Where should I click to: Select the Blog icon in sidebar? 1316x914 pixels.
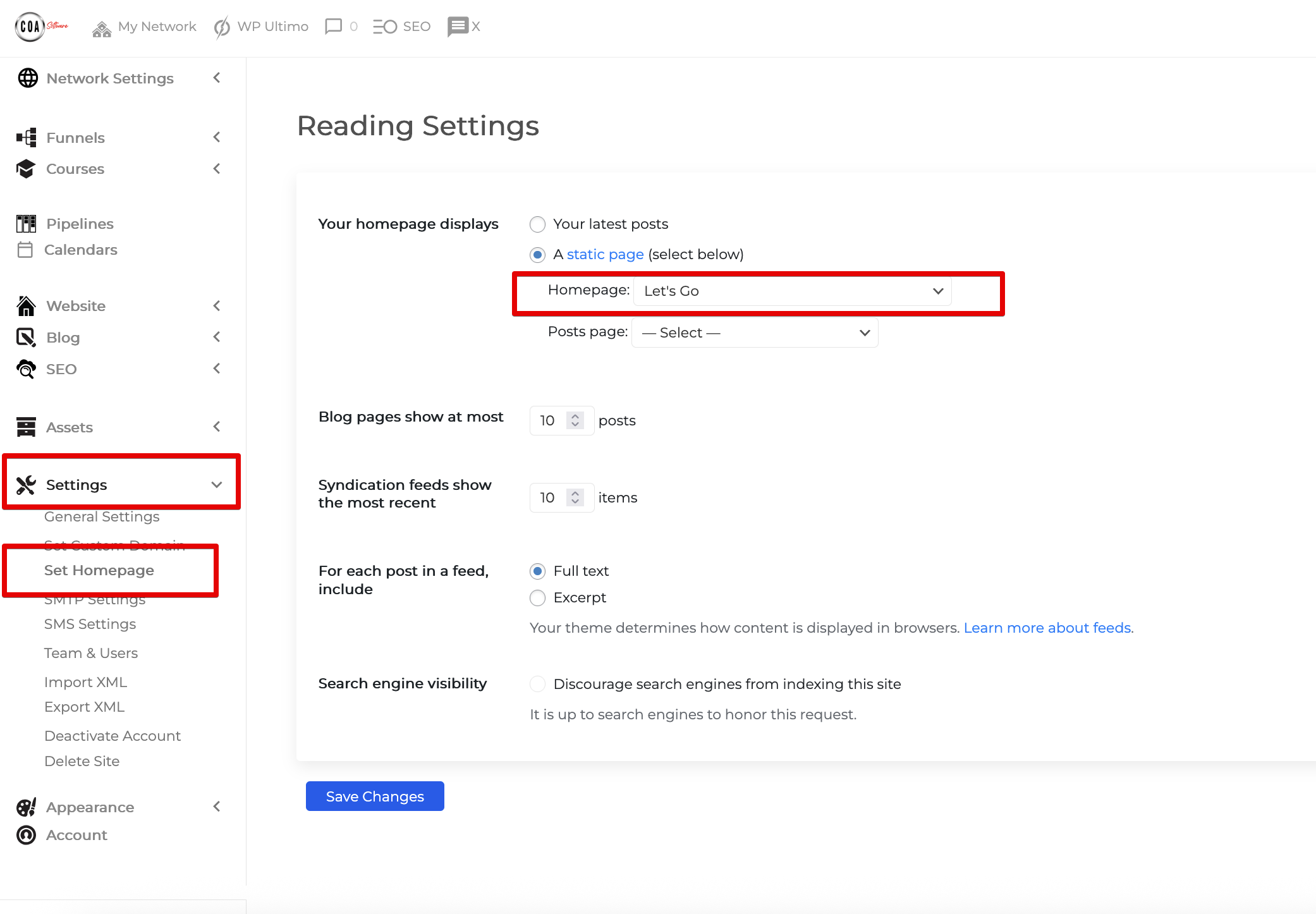(25, 337)
